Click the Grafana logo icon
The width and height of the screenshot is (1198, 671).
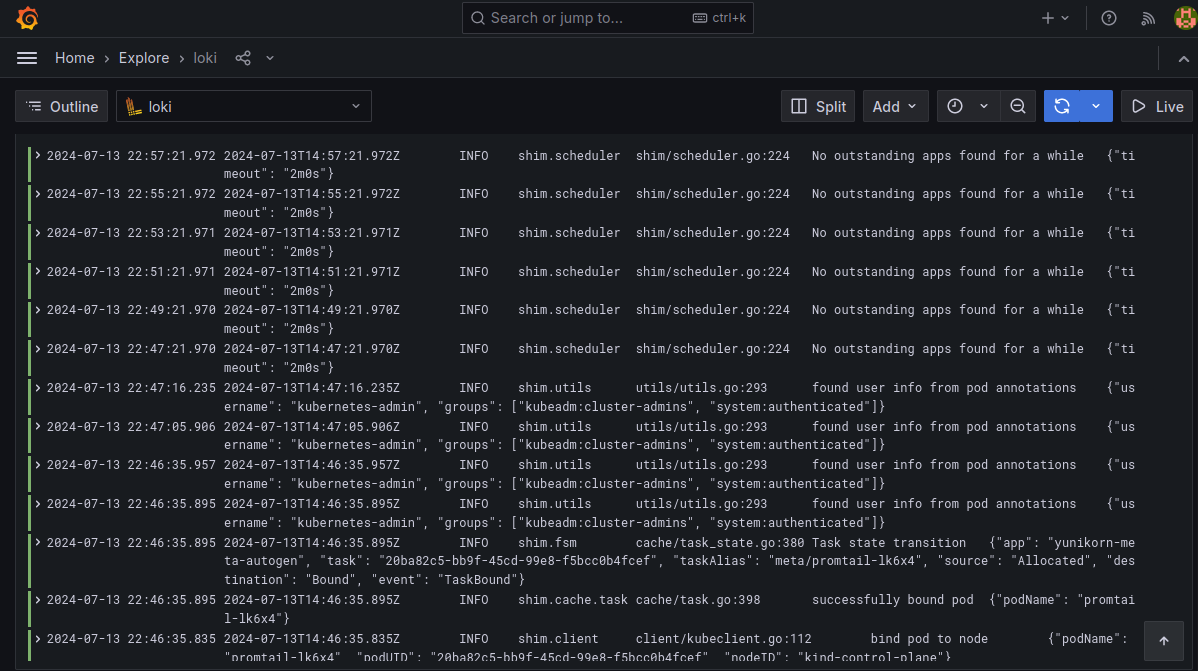point(27,18)
